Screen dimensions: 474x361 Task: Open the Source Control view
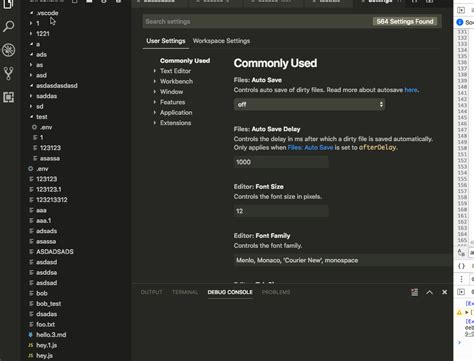(9, 73)
